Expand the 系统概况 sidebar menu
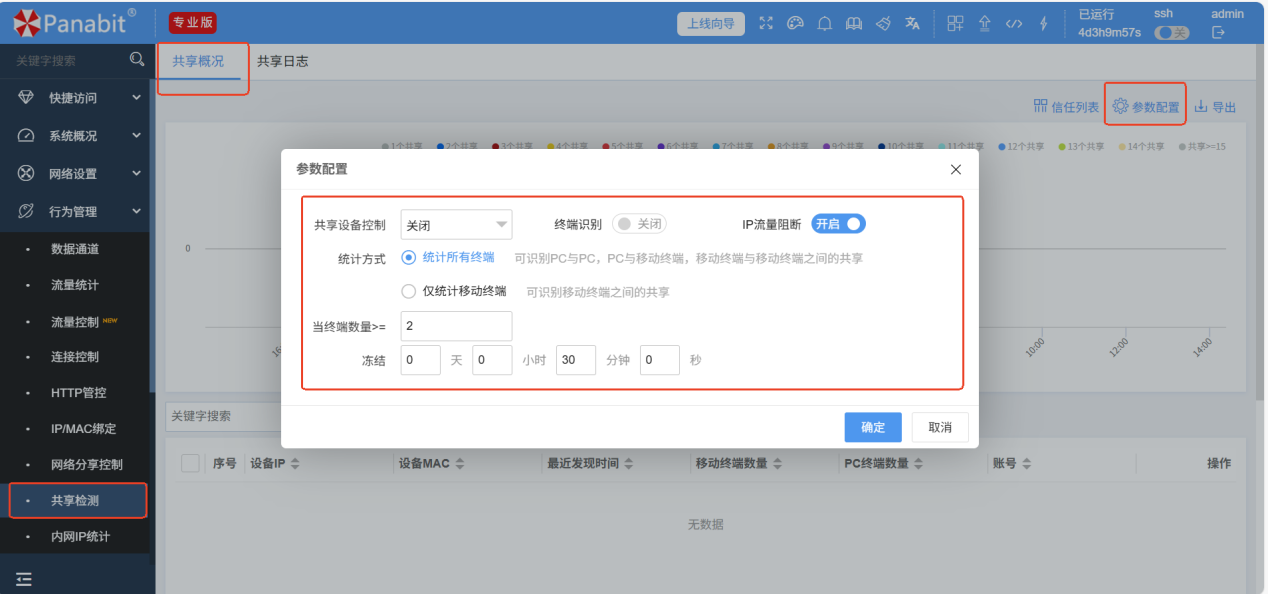The image size is (1268, 594). point(78,136)
